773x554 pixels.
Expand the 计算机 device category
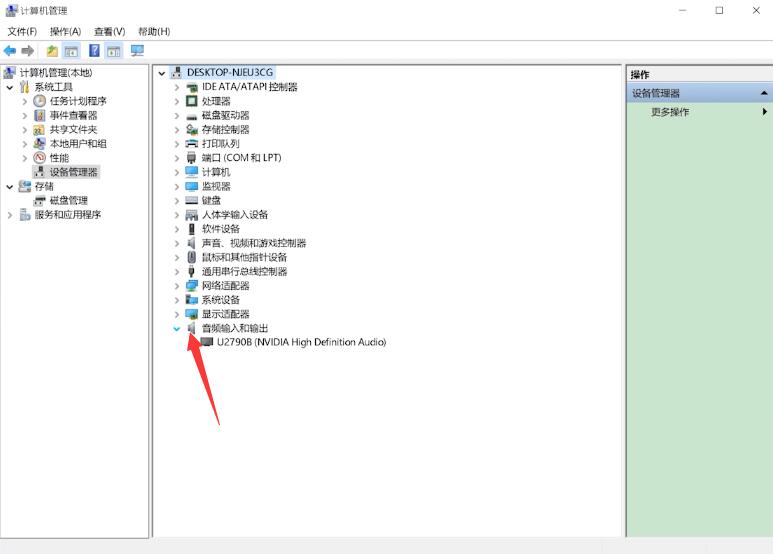176,173
